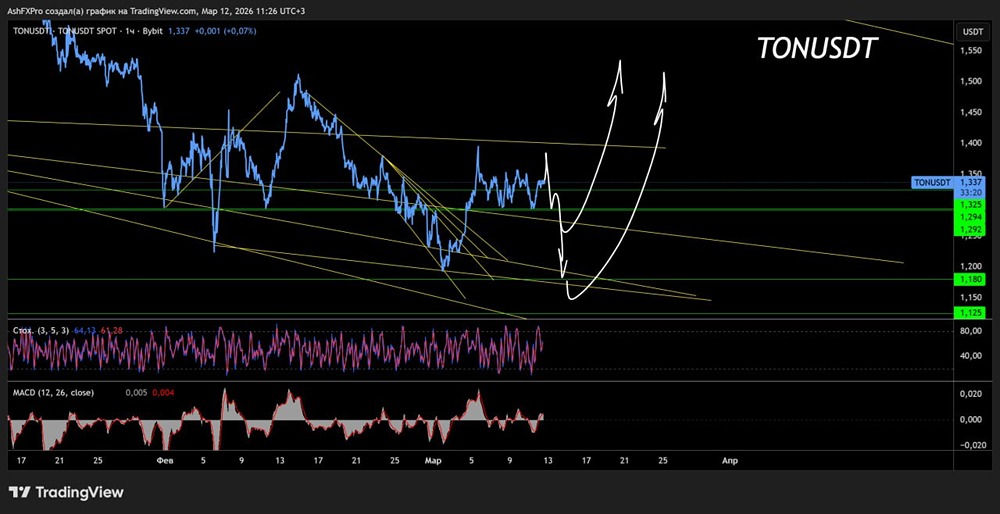Image resolution: width=1000 pixels, height=514 pixels.
Task: Select the 1,294 green price label
Action: (x=972, y=217)
